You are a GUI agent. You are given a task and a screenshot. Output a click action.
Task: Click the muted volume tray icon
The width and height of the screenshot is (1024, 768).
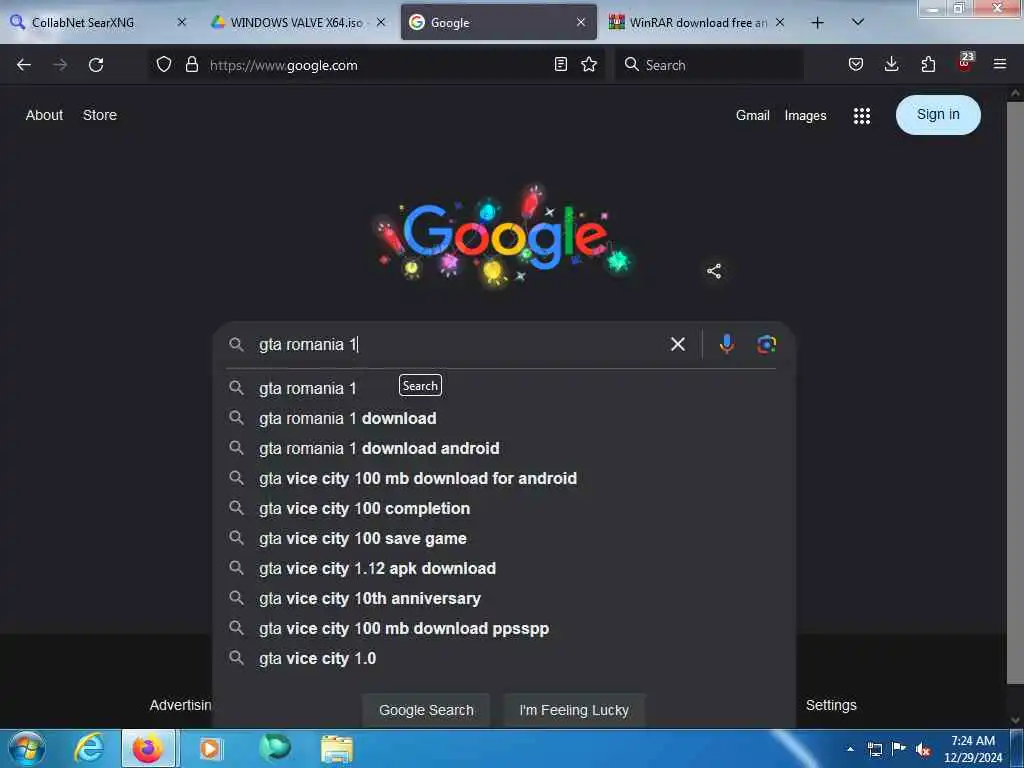923,750
